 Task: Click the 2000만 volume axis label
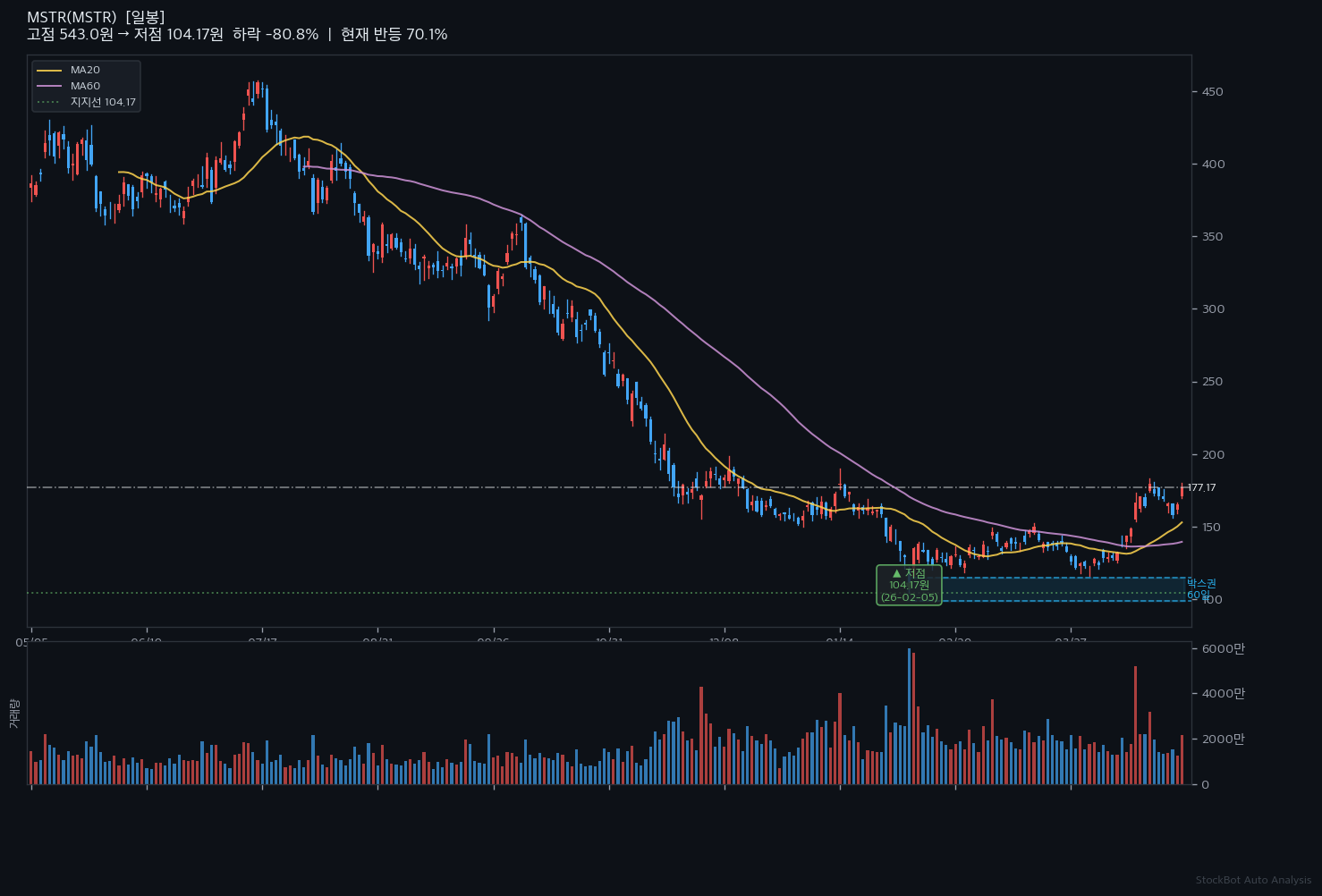(1223, 739)
